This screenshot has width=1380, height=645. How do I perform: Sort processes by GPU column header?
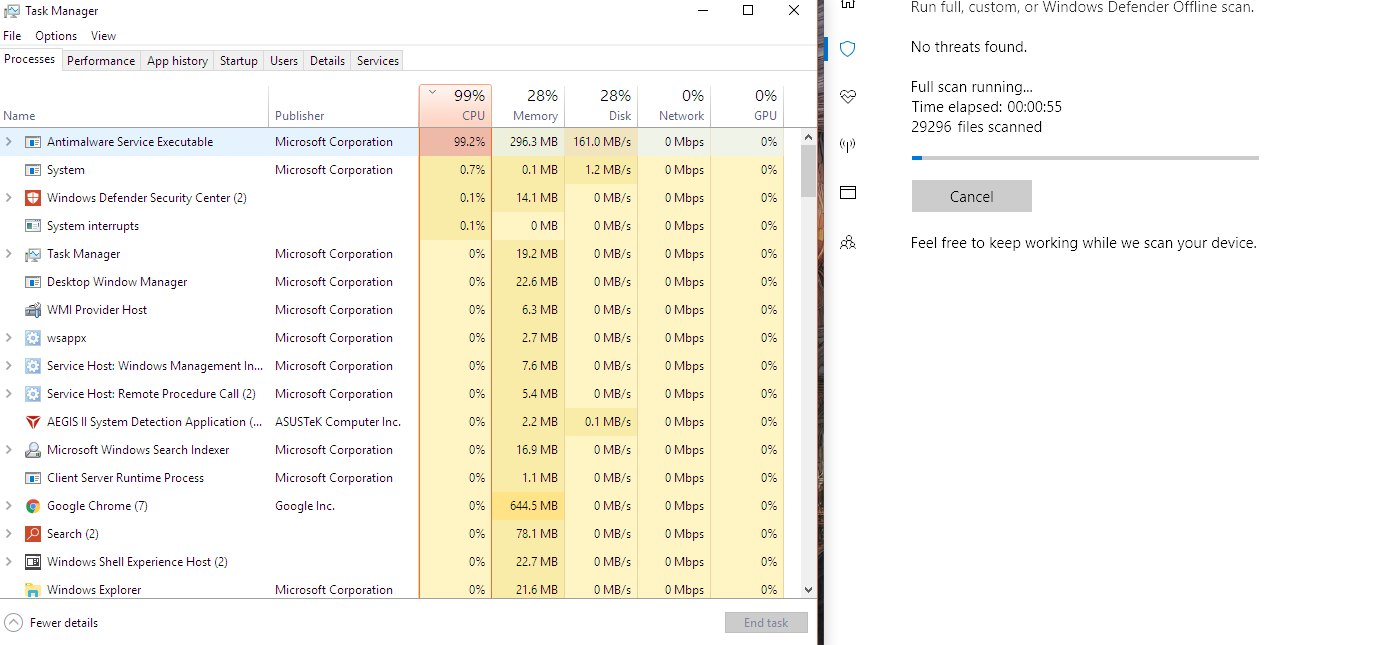[x=747, y=105]
